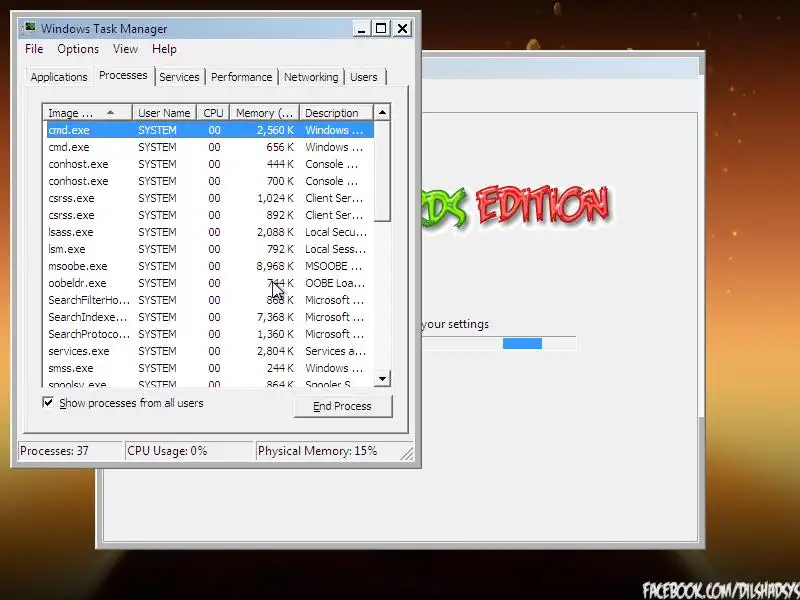The width and height of the screenshot is (800, 600).
Task: Sort by Image Name column header
Action: coord(87,113)
